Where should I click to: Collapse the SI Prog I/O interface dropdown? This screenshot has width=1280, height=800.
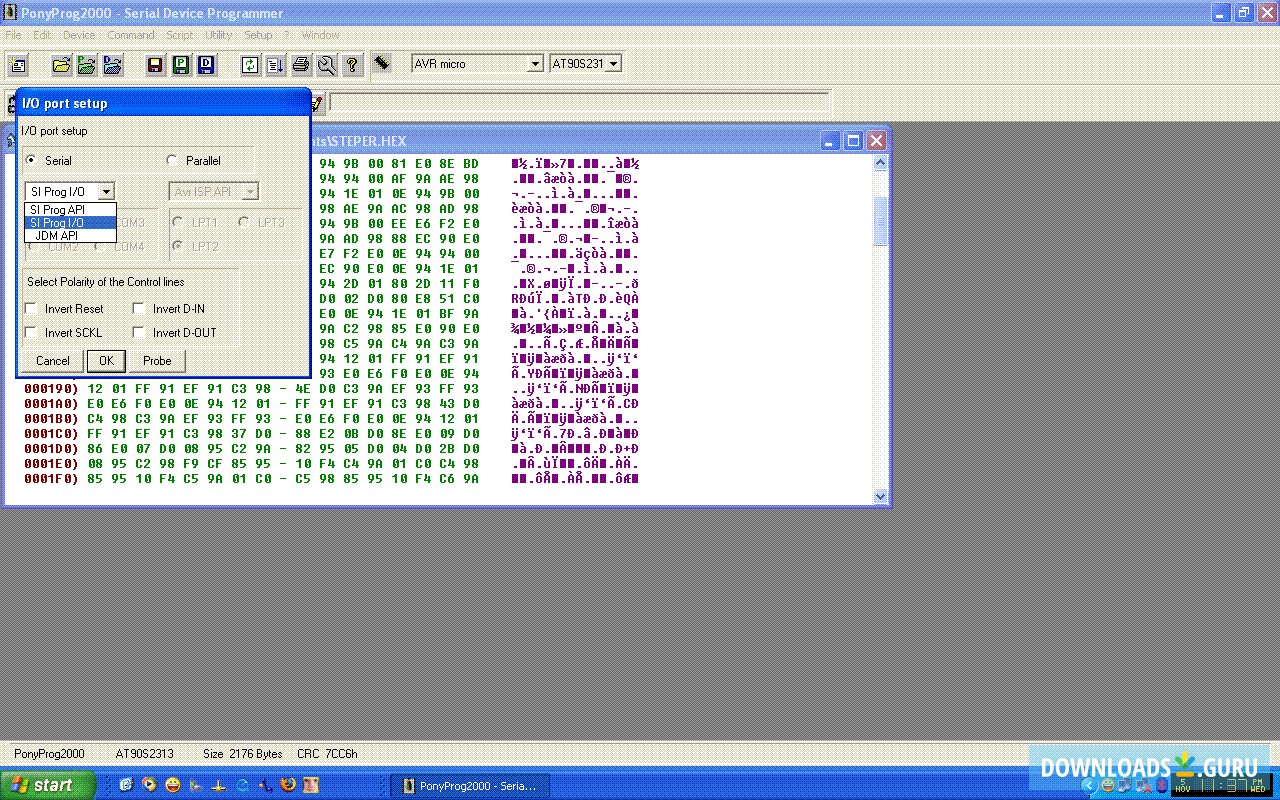click(x=107, y=191)
